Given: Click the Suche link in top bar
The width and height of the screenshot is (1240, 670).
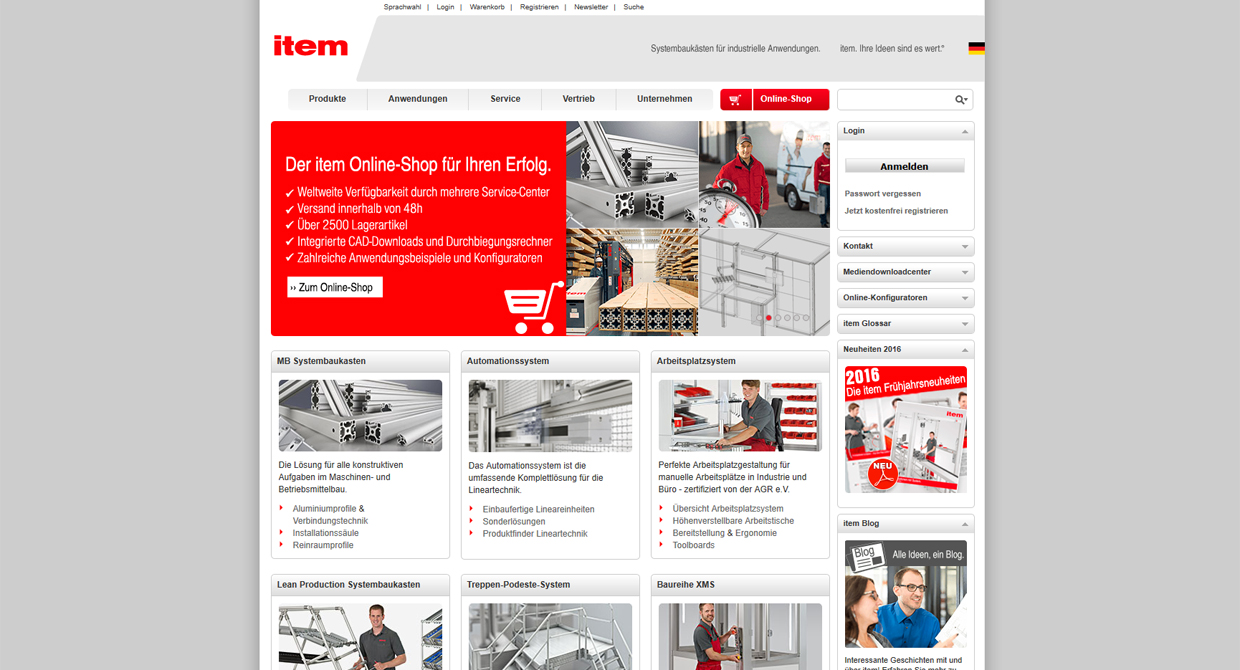Looking at the screenshot, I should click(634, 7).
